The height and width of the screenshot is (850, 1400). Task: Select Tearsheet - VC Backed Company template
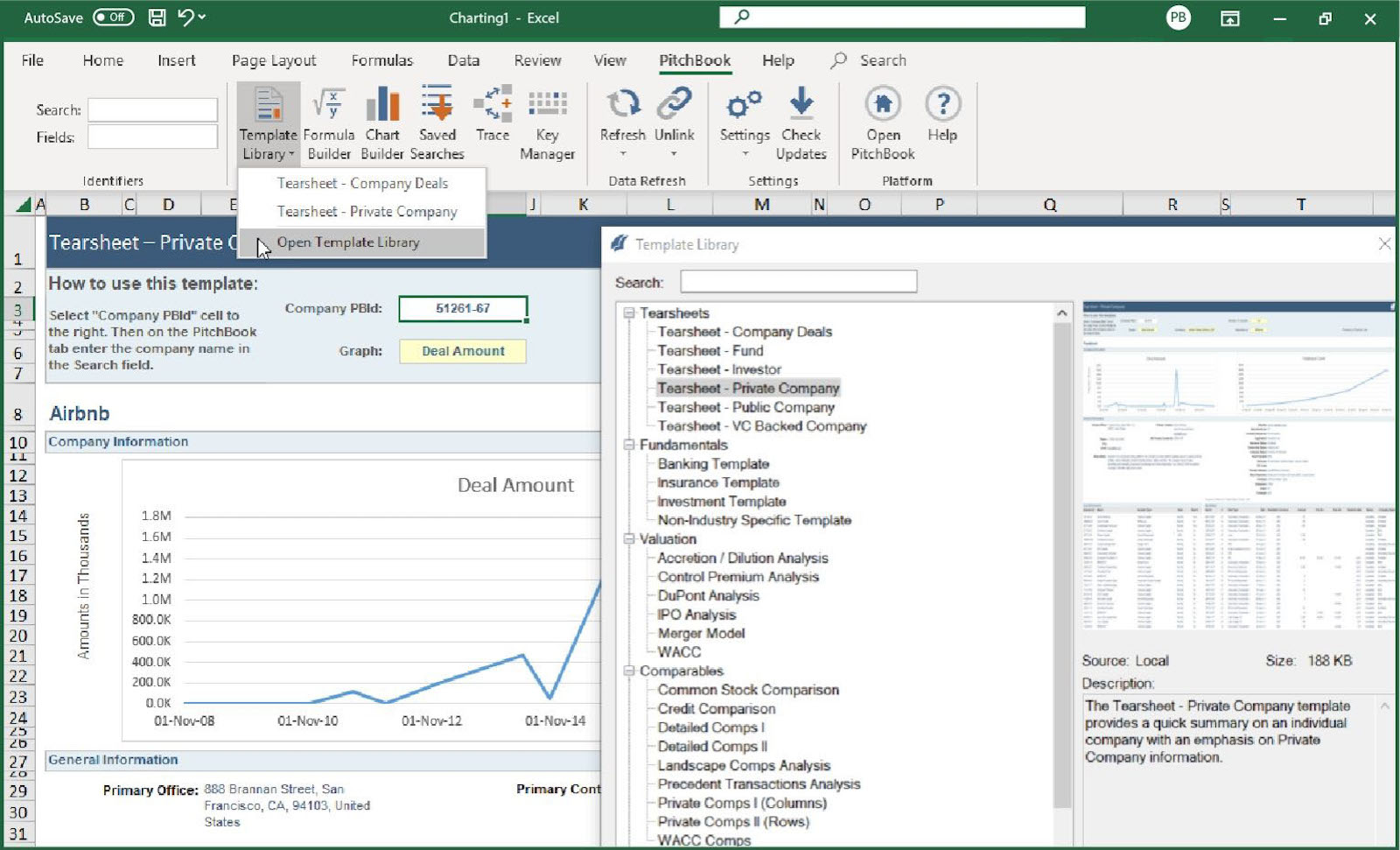coord(761,425)
